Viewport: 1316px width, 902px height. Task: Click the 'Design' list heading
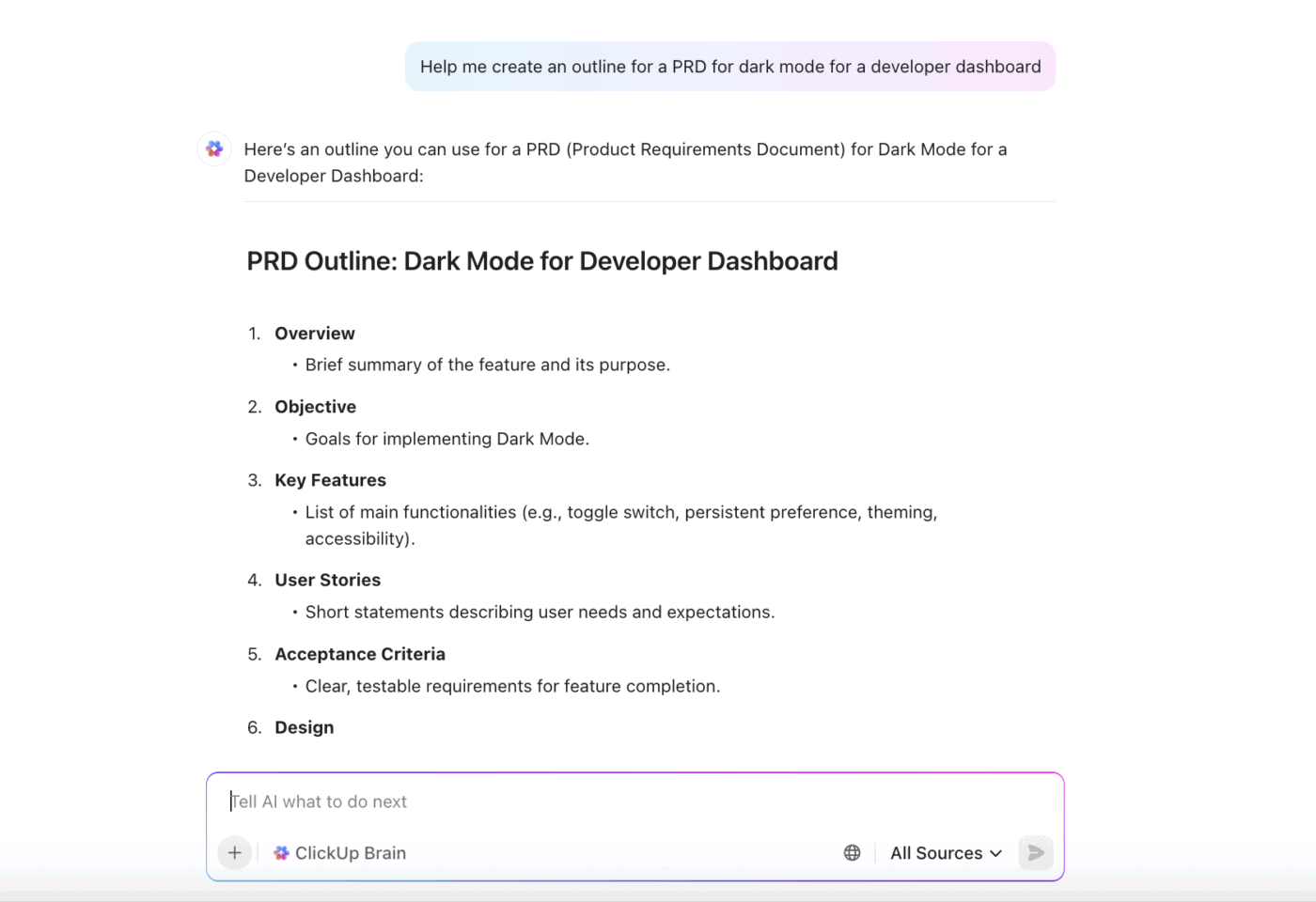[305, 727]
